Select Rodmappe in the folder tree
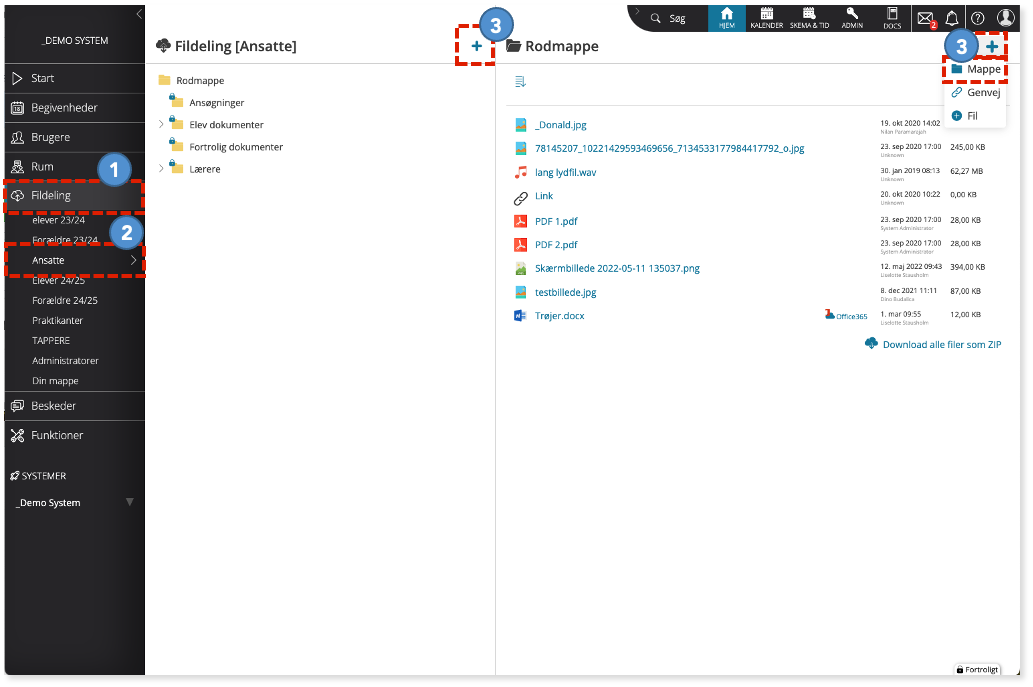This screenshot has width=1033, height=687. 200,80
